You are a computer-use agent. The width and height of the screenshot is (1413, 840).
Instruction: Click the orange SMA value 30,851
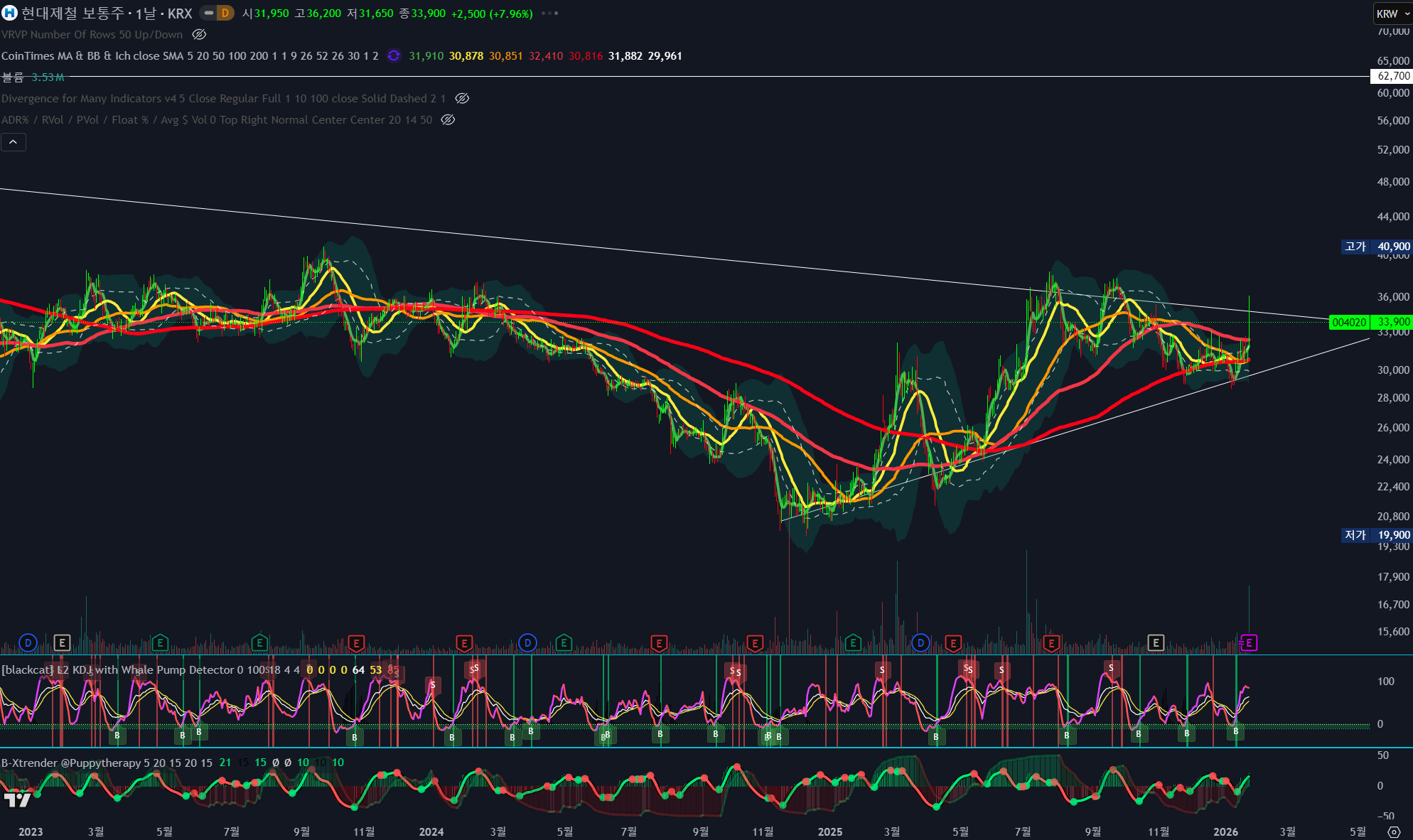(506, 55)
